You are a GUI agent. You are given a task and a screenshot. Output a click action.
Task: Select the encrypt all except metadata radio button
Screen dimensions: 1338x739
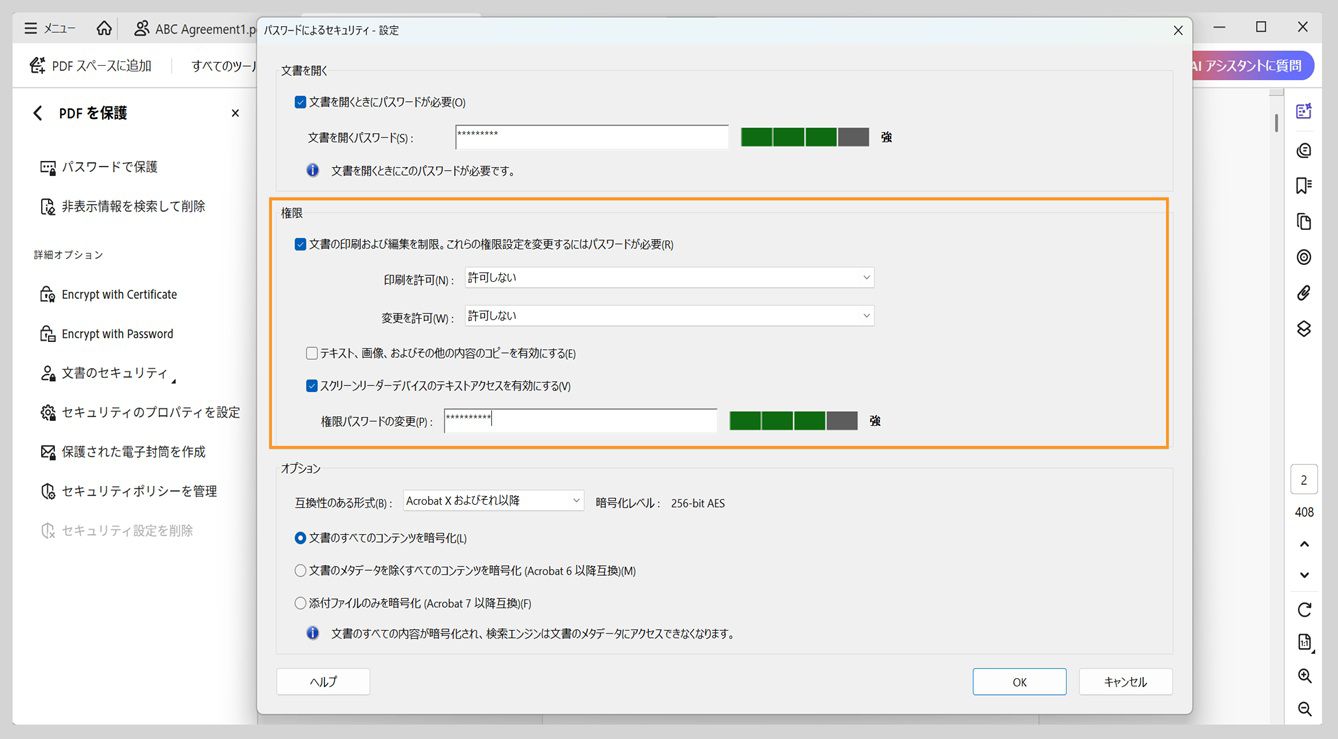300,571
